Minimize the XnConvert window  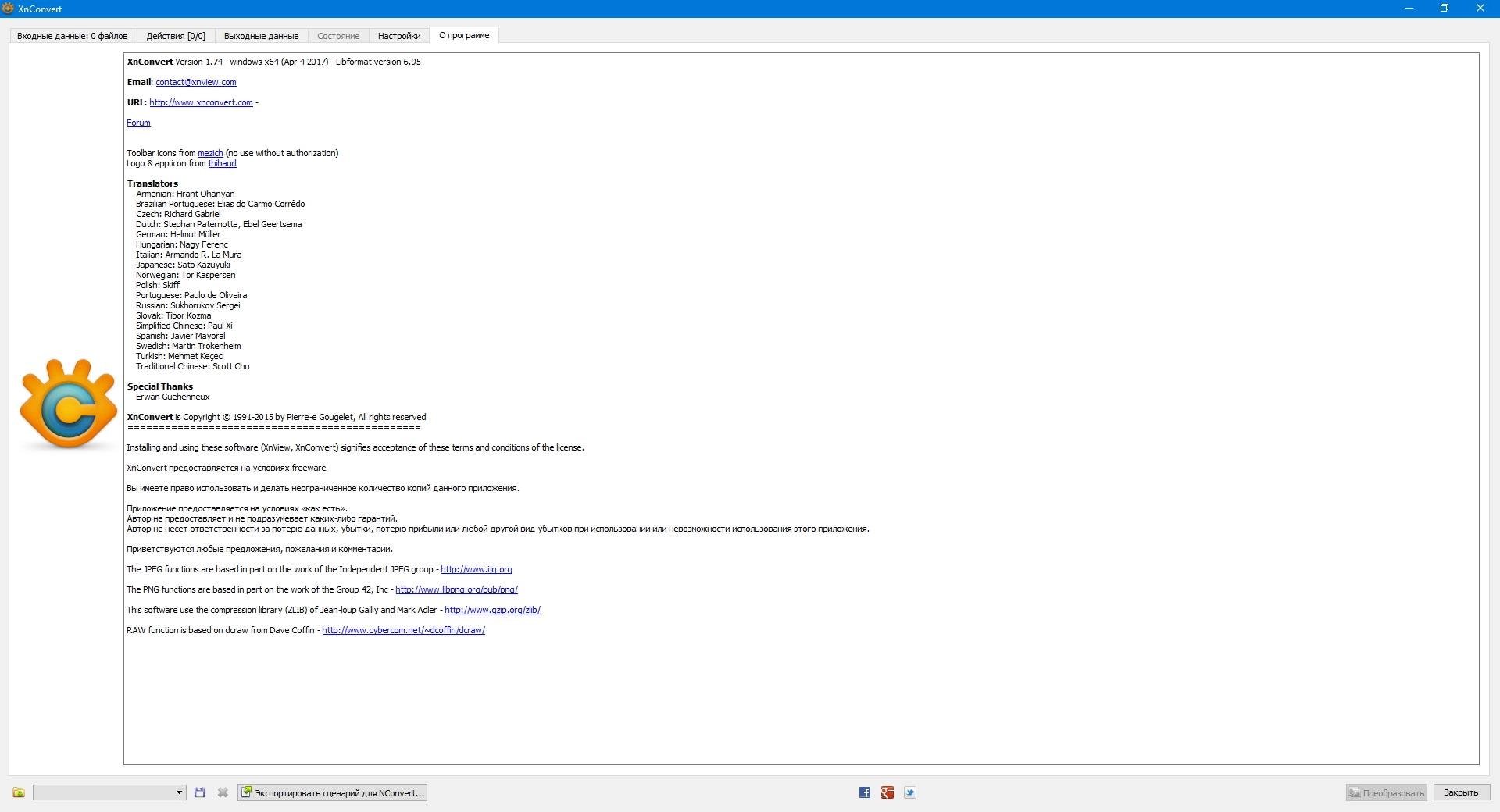pos(1409,9)
